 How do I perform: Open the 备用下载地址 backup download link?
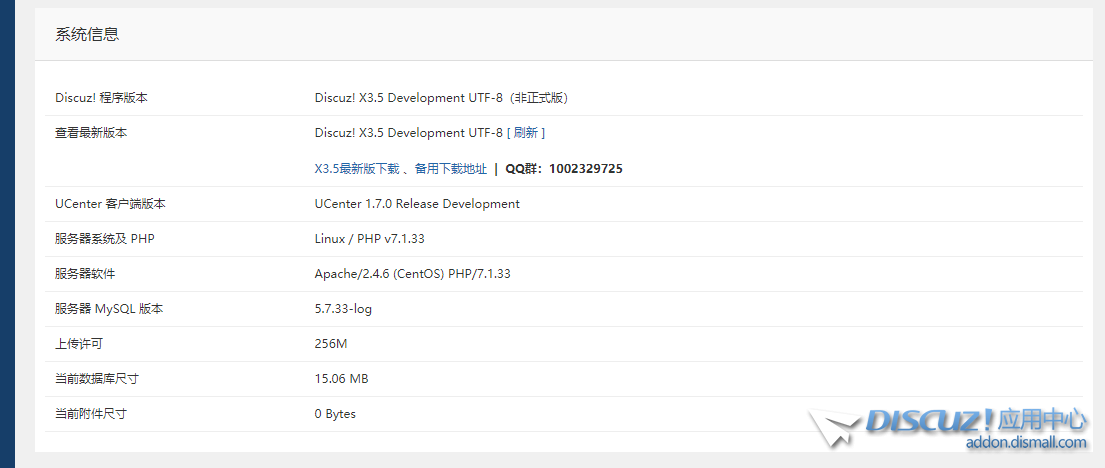pos(450,168)
